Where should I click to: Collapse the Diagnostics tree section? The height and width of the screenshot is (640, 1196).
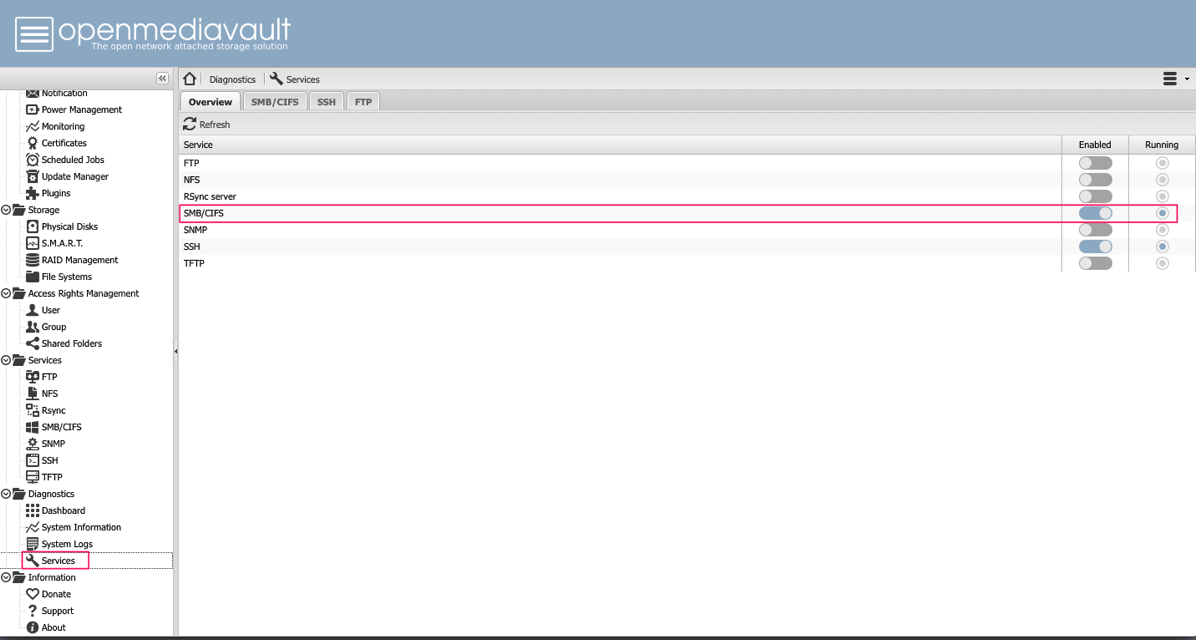7,494
